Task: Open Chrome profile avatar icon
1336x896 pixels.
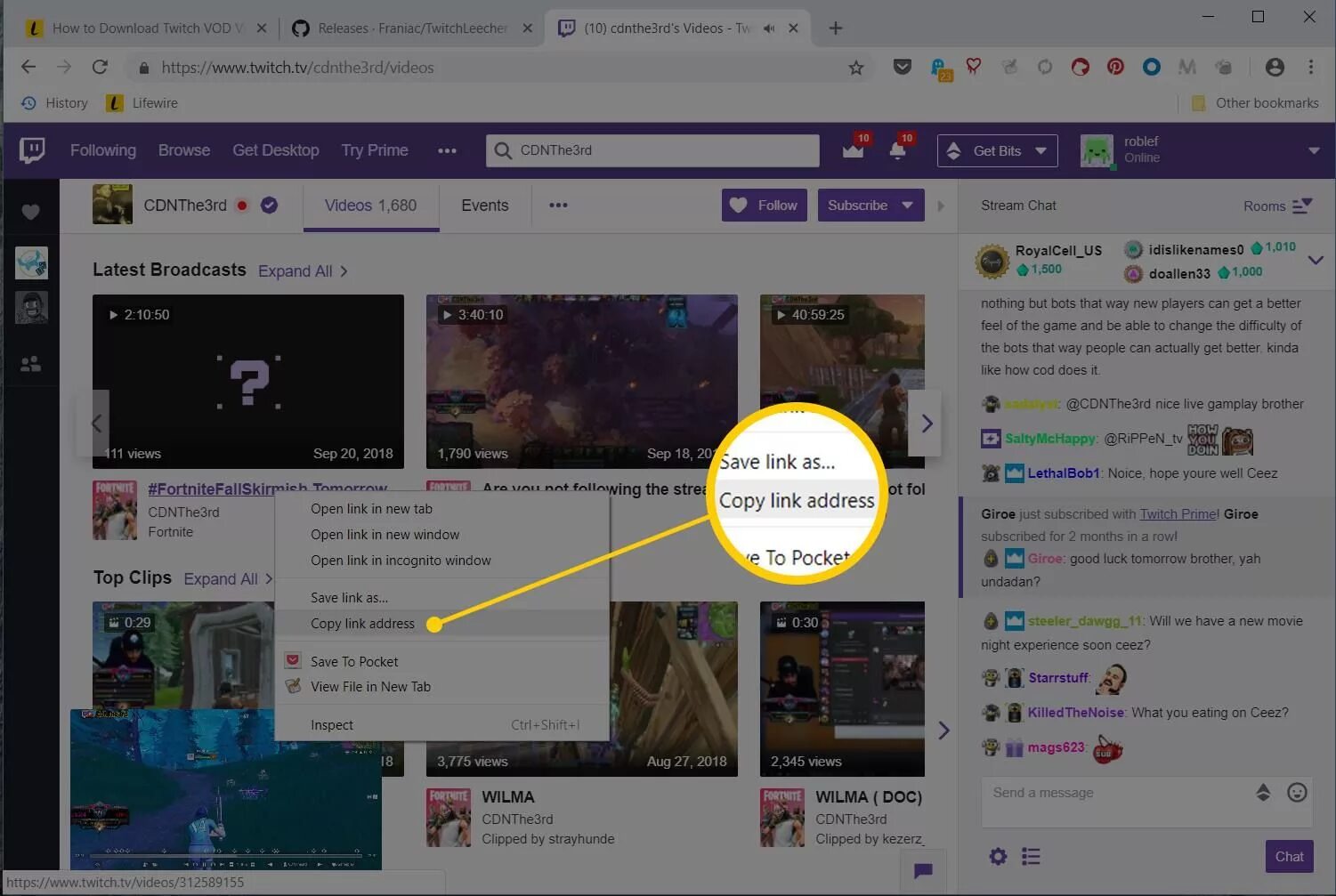Action: coord(1275,67)
